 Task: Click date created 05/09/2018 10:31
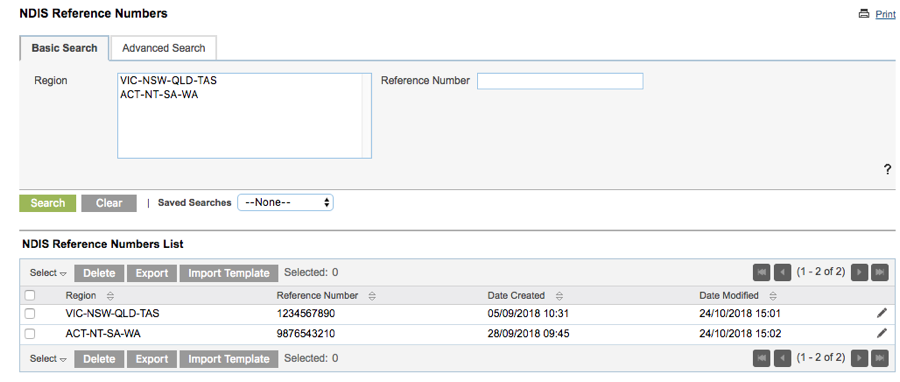[x=528, y=314]
